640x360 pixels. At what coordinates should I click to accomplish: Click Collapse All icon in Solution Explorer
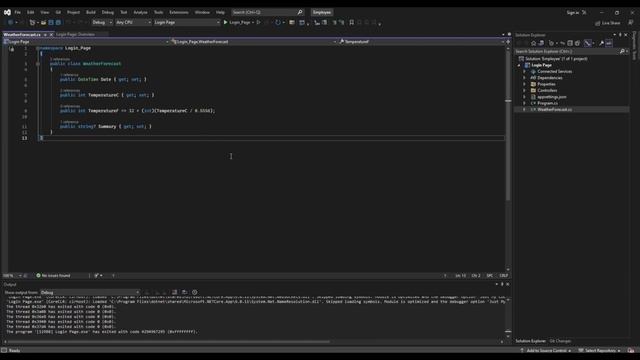pyautogui.click(x=570, y=43)
